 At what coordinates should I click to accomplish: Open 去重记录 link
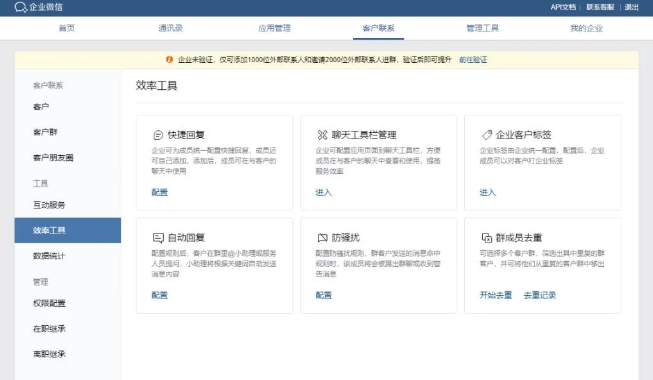540,295
